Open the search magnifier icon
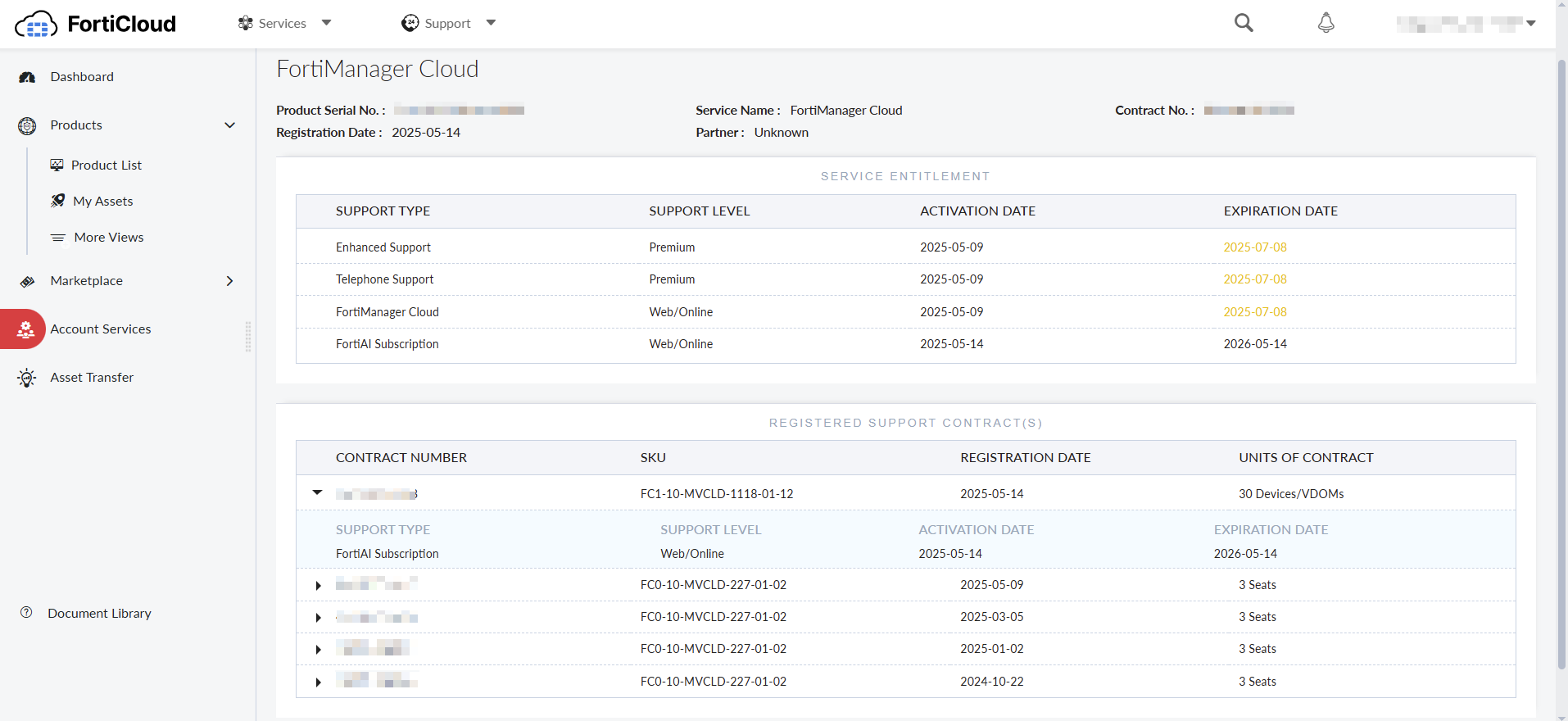The width and height of the screenshot is (1568, 721). tap(1244, 23)
